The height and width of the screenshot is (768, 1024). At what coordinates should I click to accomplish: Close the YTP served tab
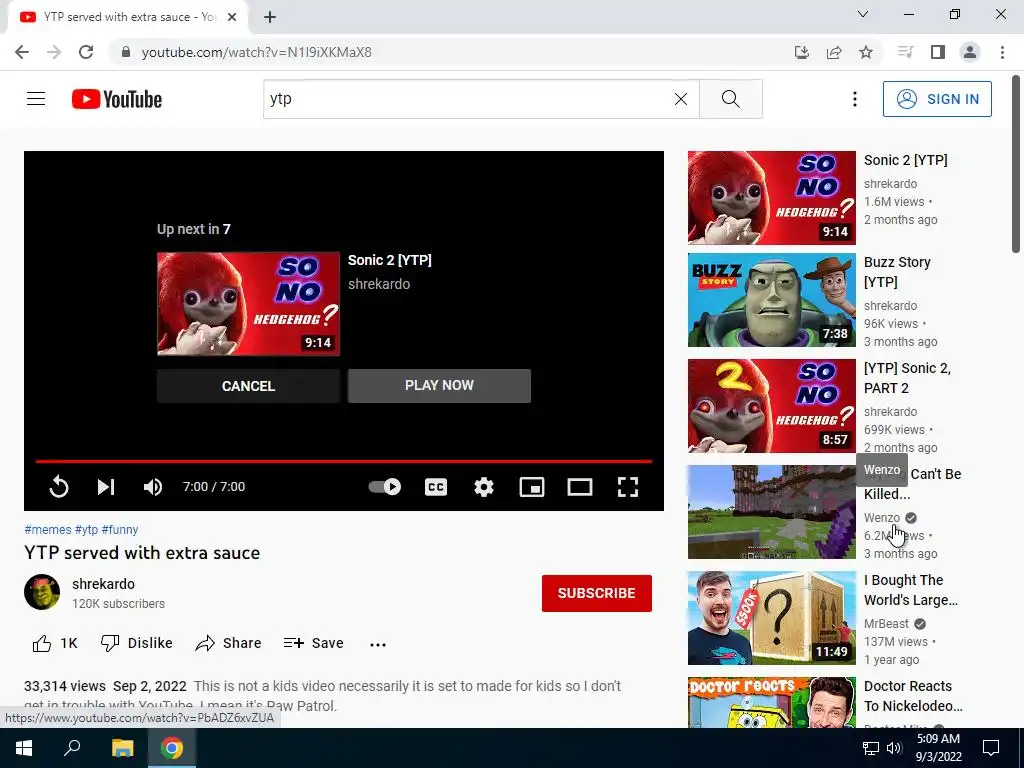coord(232,17)
